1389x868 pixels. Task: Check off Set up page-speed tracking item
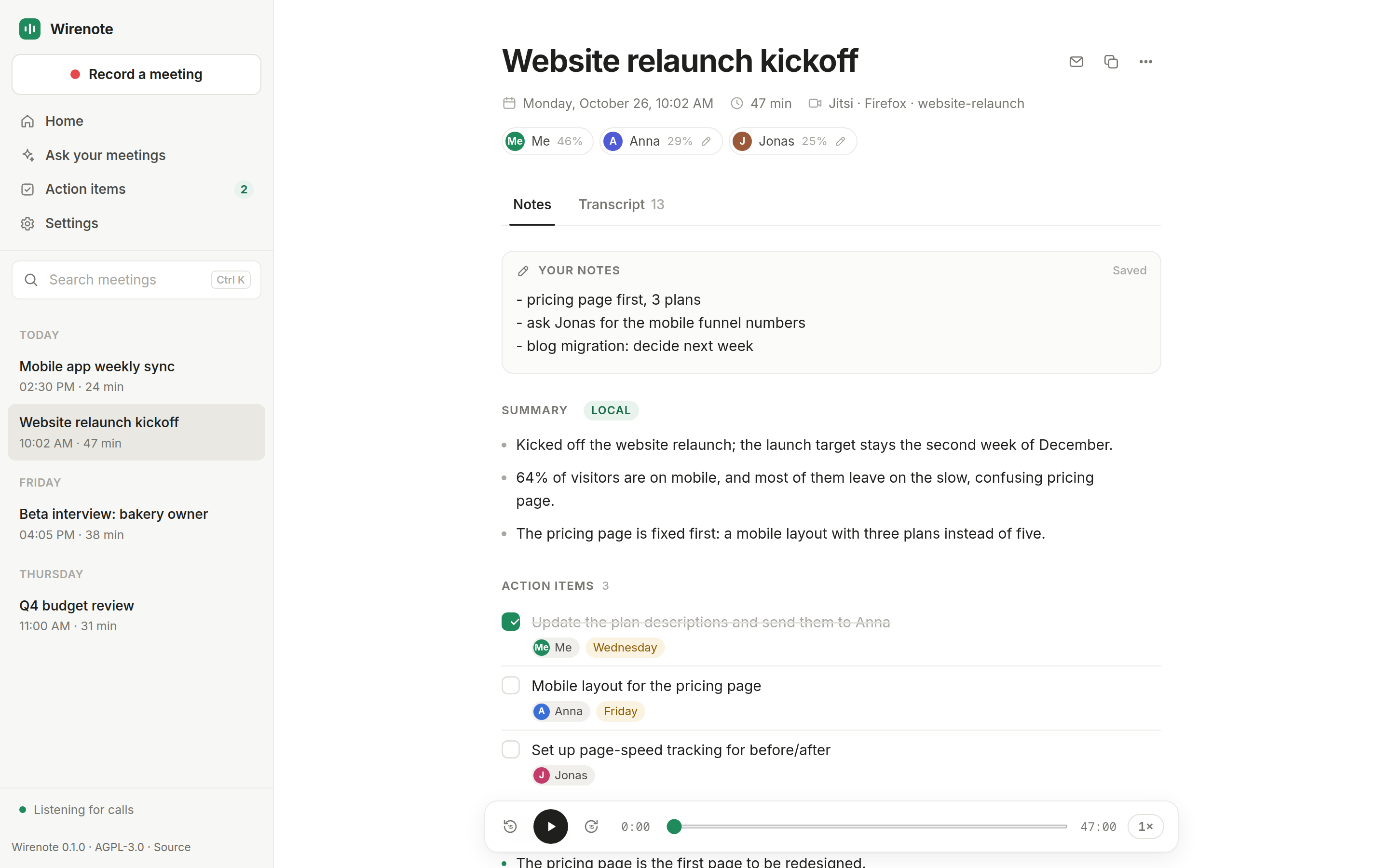[x=511, y=750]
